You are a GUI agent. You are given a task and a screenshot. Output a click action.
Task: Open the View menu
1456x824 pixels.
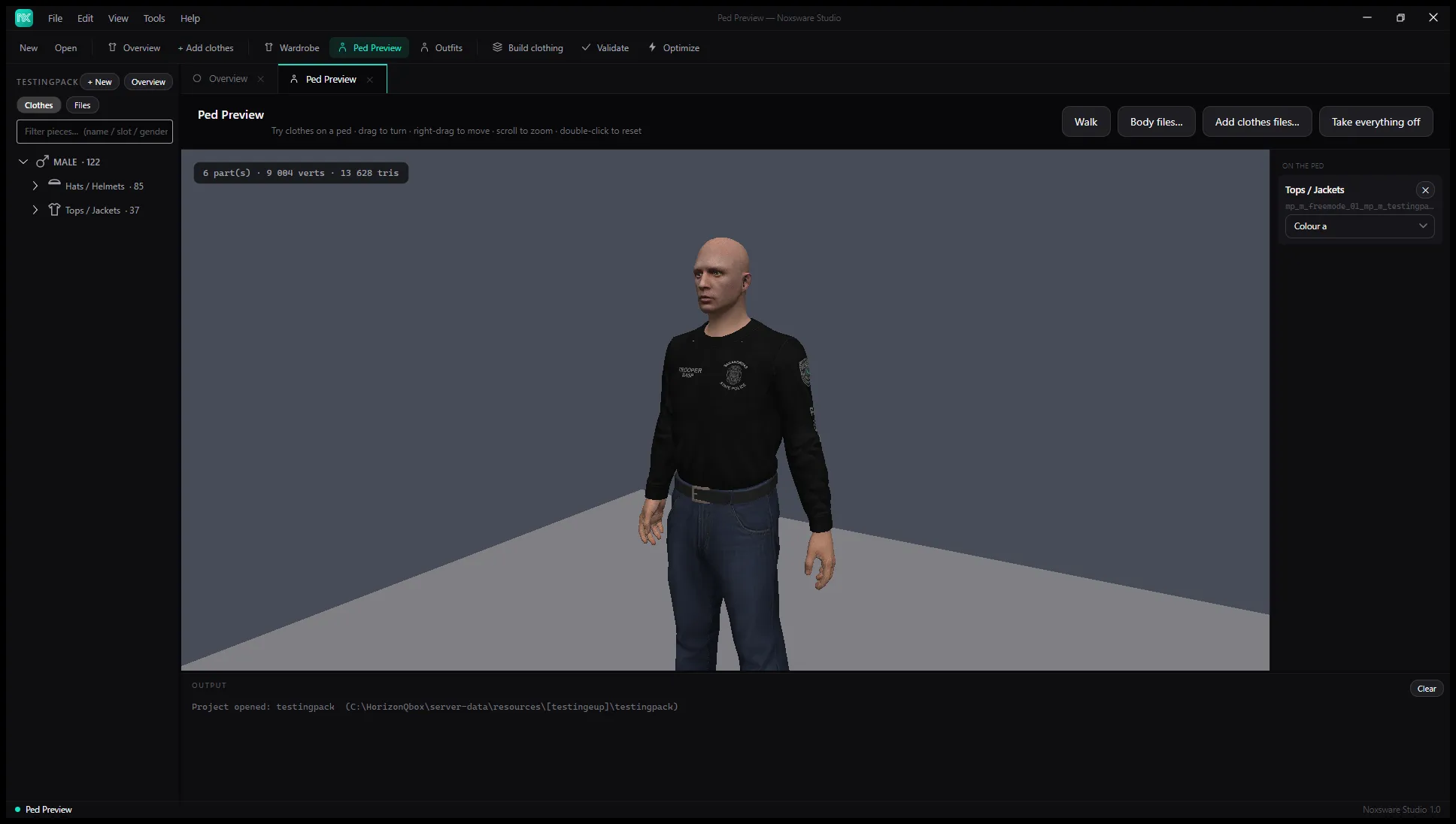coord(118,18)
